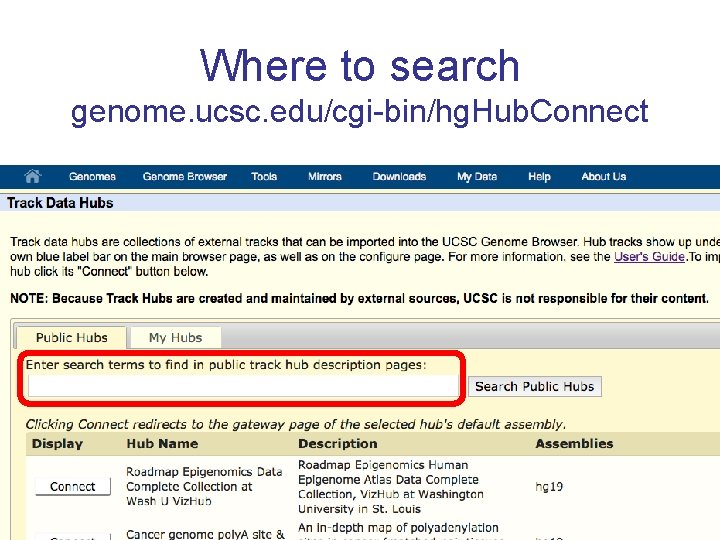Open the Mirrors menu
The width and height of the screenshot is (720, 540).
[325, 177]
